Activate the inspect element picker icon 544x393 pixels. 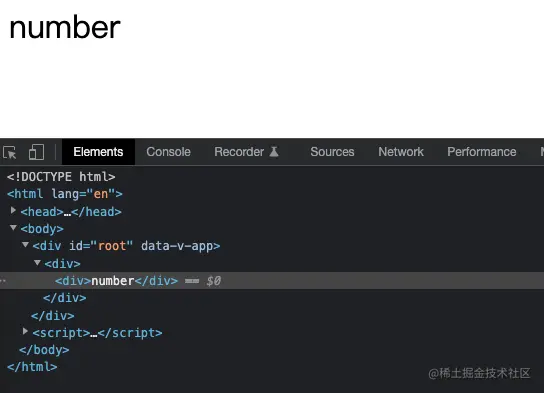[9, 152]
